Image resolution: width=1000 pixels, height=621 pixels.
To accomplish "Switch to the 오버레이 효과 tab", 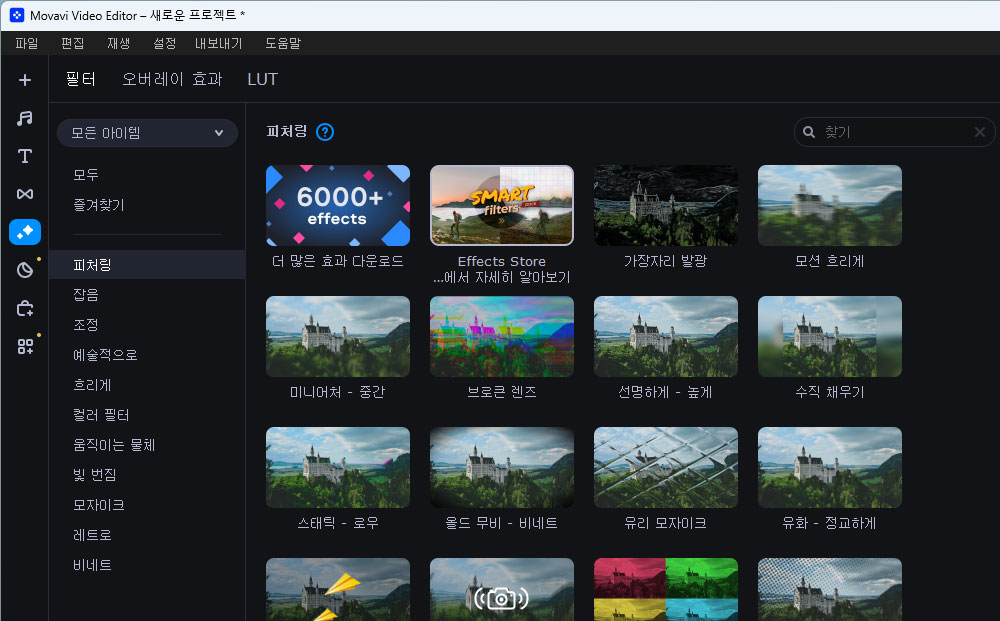I will tap(172, 79).
